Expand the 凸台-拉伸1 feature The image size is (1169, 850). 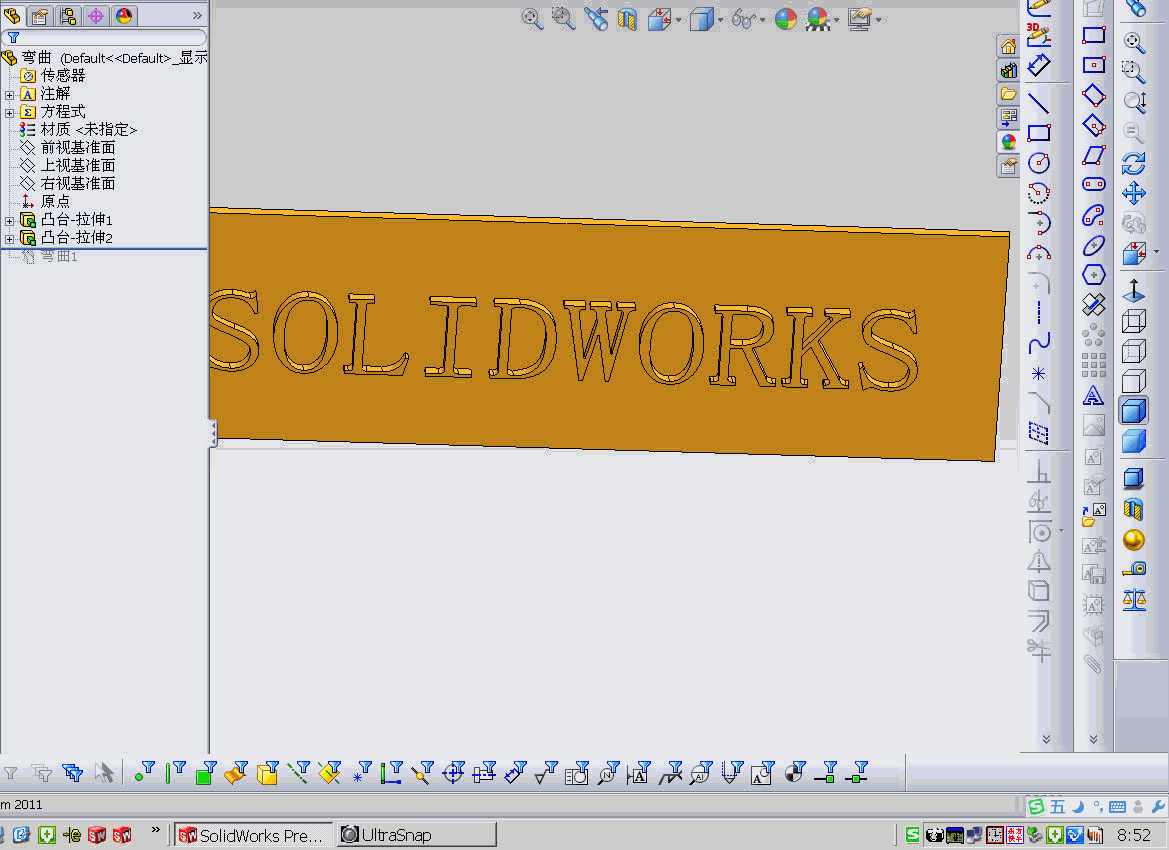tap(10, 221)
